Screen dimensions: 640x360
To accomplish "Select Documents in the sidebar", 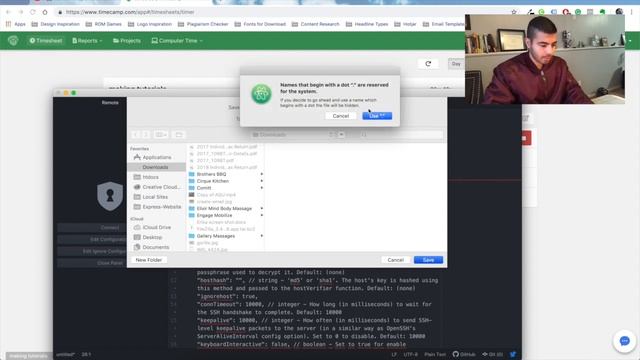I will pos(157,247).
